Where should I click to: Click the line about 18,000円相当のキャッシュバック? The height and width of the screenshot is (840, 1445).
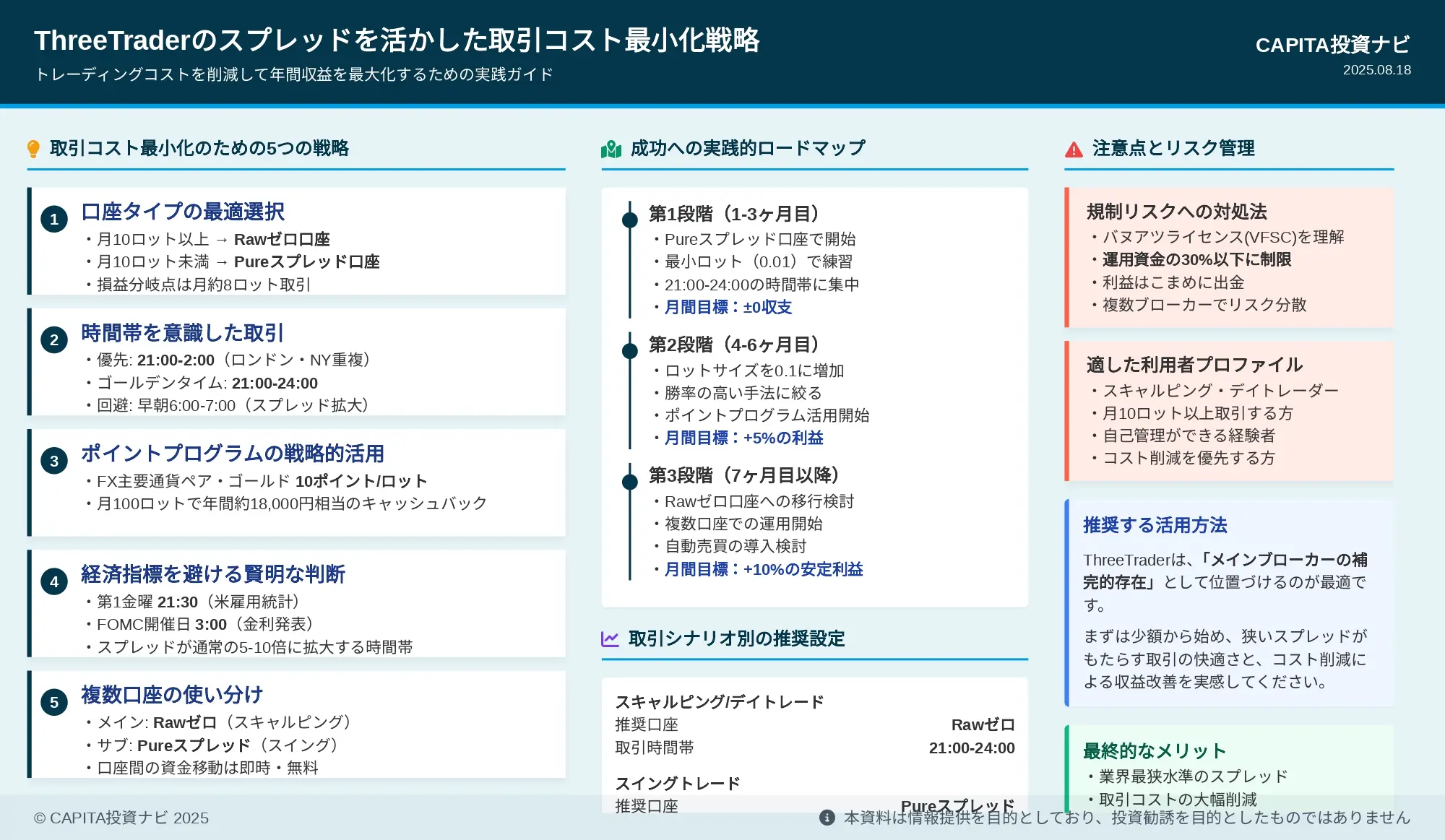pyautogui.click(x=287, y=503)
